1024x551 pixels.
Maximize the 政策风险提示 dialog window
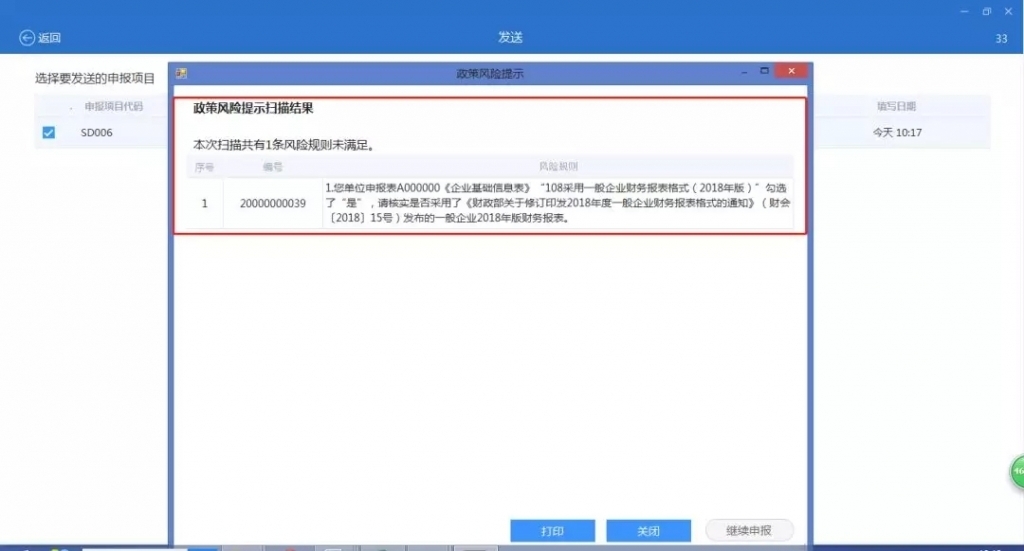click(764, 71)
